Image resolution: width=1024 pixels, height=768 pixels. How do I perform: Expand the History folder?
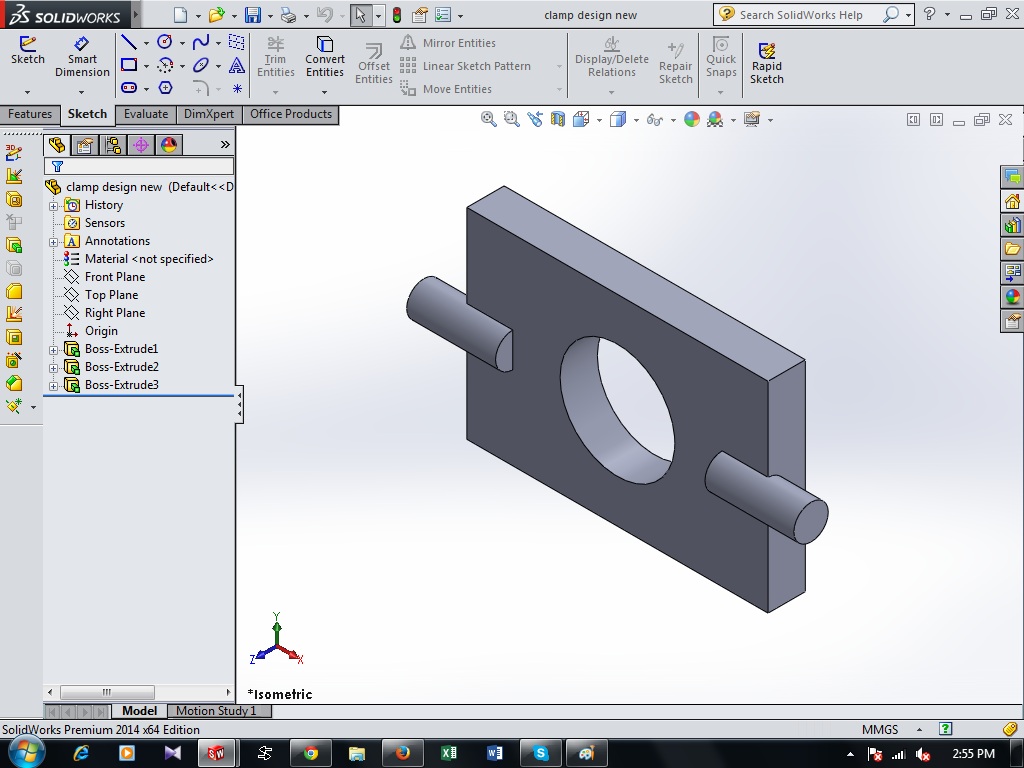(x=54, y=206)
